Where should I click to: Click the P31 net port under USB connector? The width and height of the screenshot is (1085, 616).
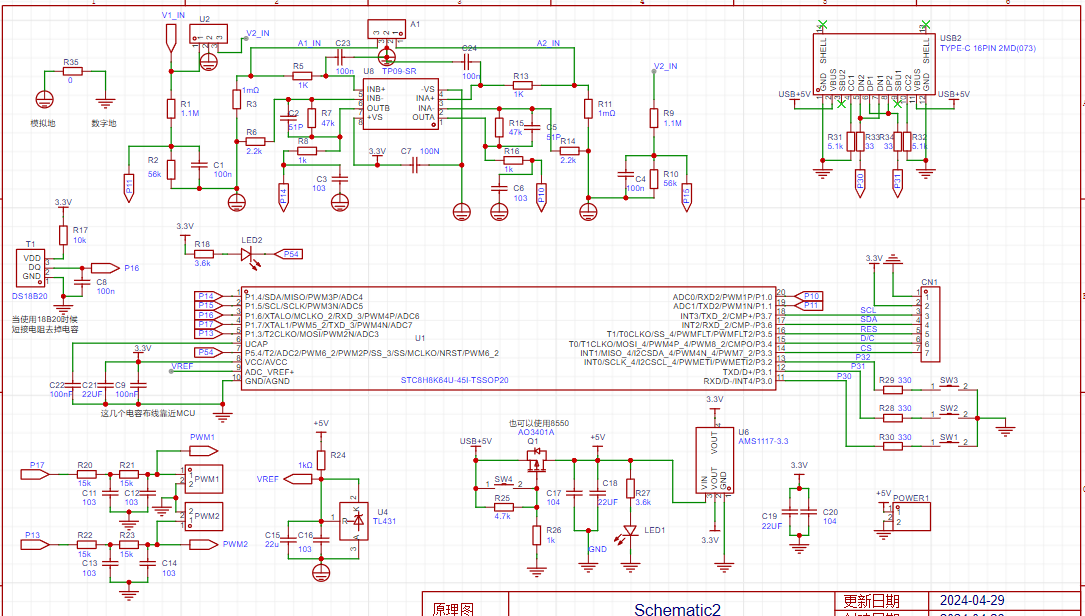click(897, 183)
